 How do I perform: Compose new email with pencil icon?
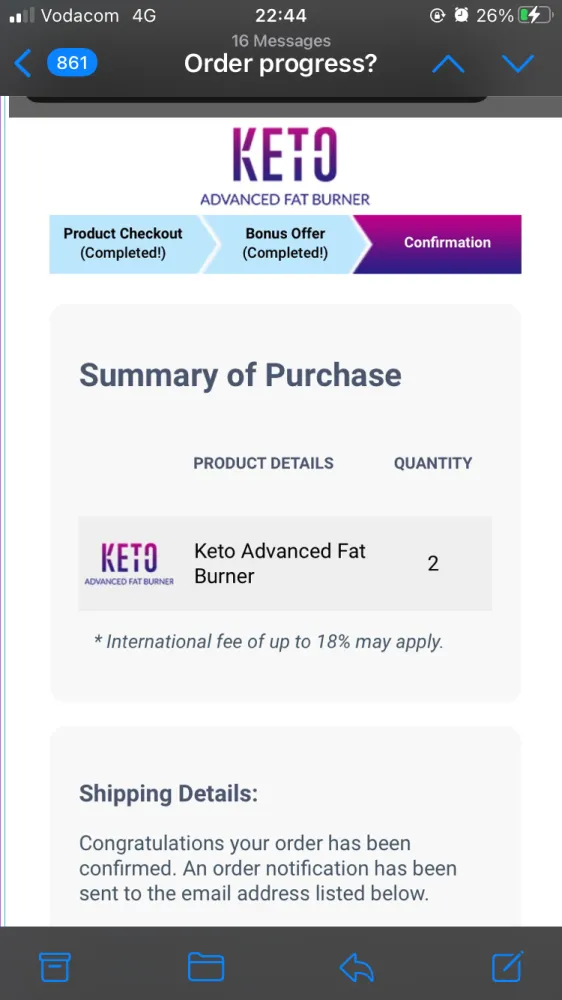click(x=508, y=966)
